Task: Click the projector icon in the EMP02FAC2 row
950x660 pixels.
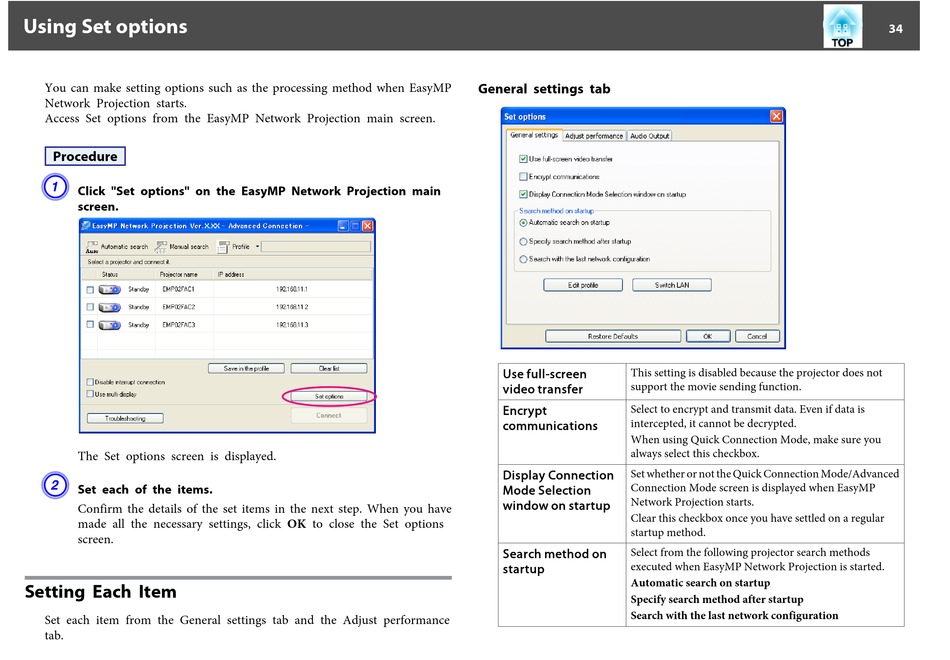Action: (x=110, y=307)
